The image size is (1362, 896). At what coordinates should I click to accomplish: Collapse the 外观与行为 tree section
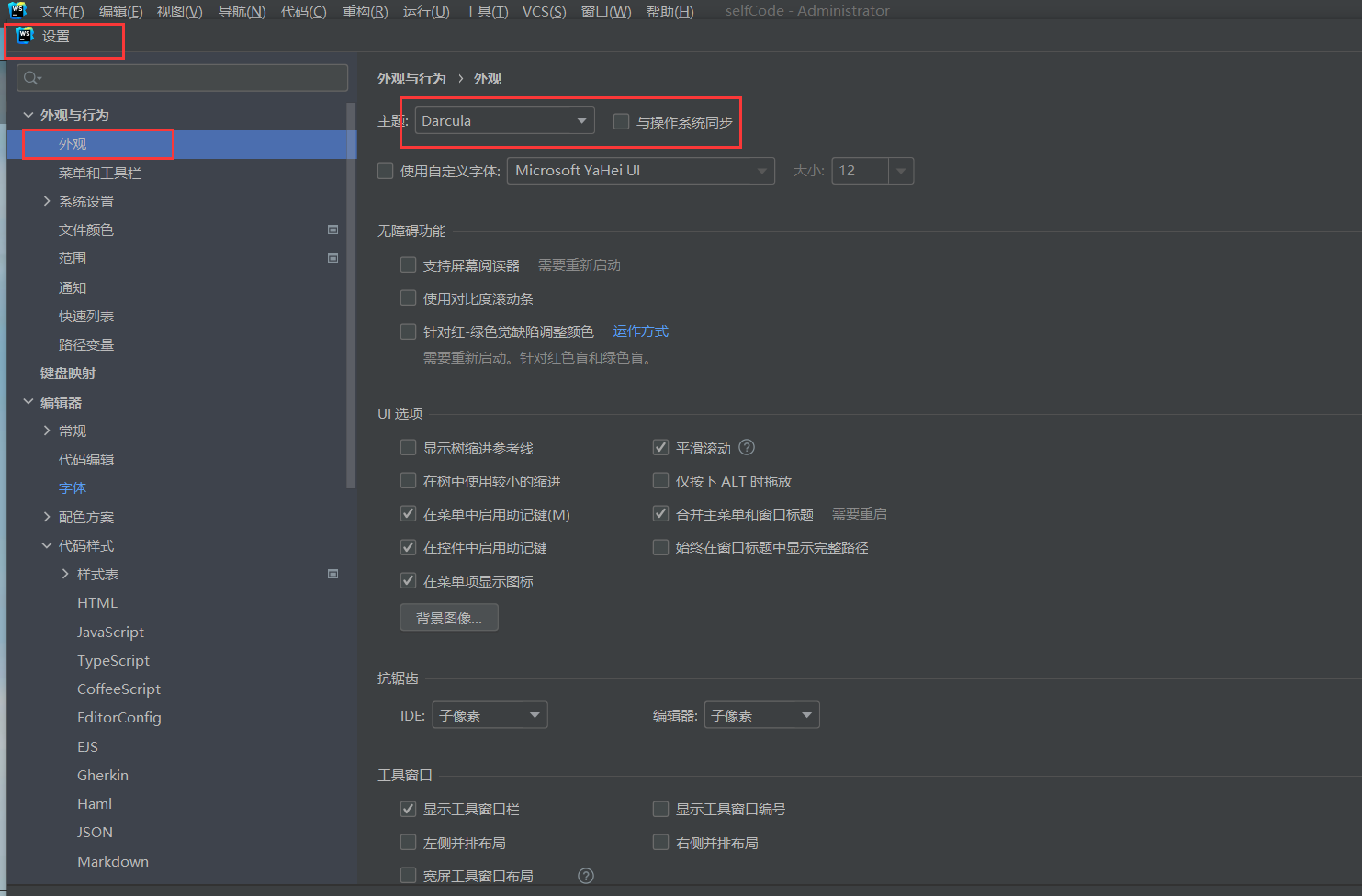[28, 115]
